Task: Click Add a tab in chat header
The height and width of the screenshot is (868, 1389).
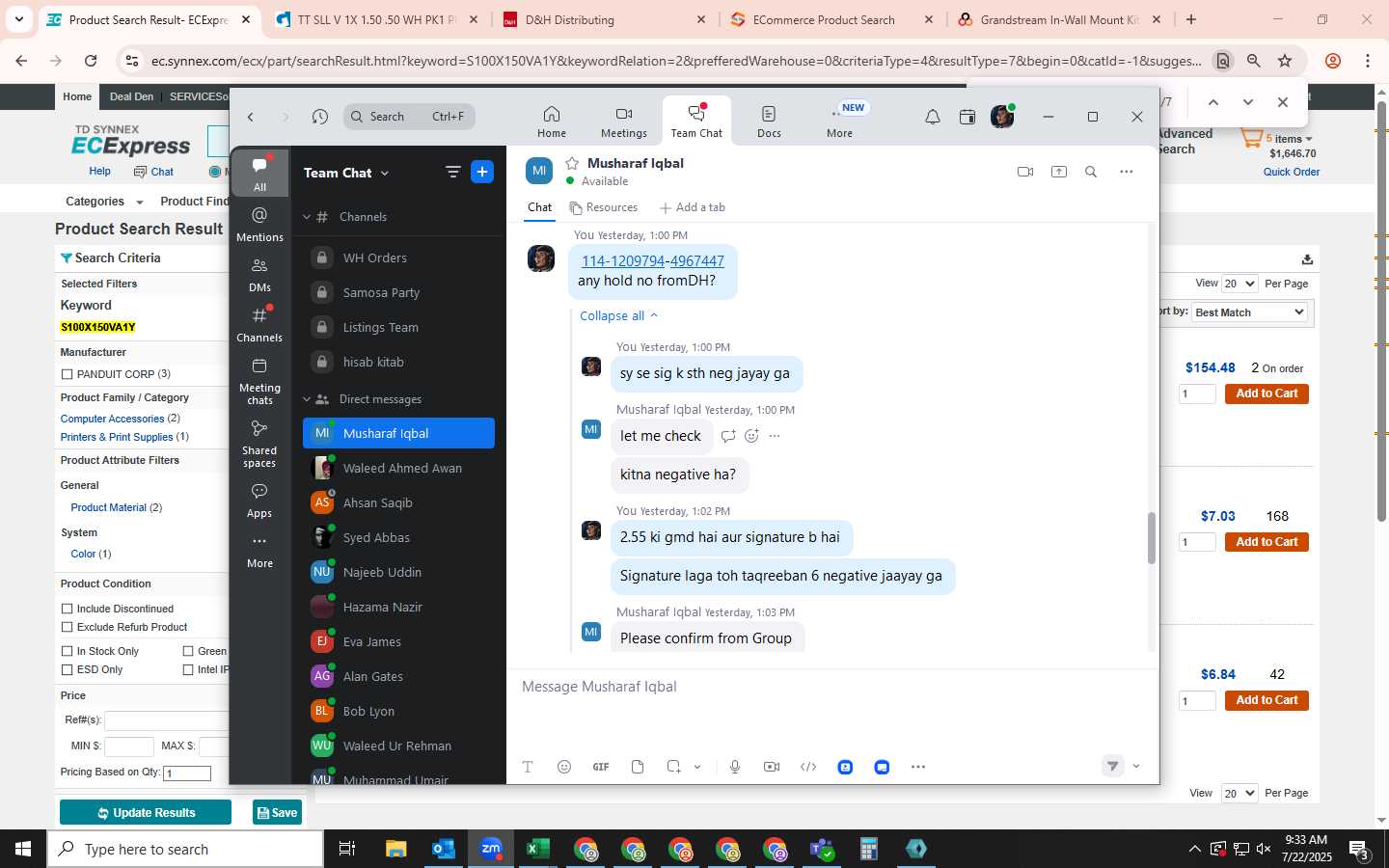Action: pos(692,207)
